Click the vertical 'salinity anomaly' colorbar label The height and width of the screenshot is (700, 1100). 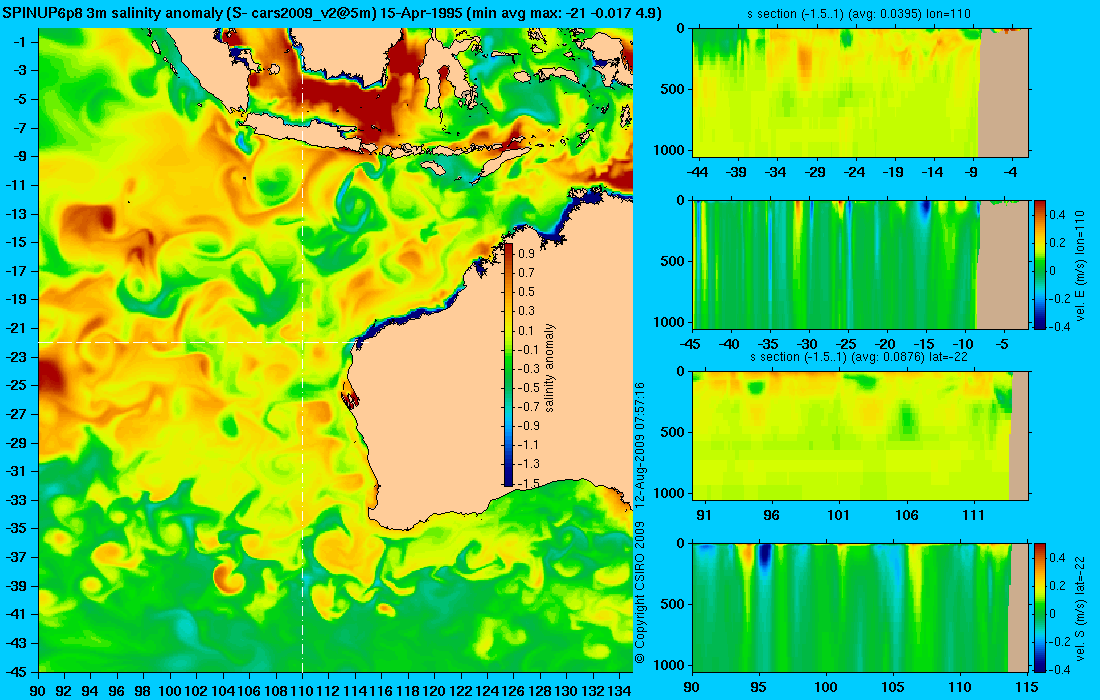[549, 367]
